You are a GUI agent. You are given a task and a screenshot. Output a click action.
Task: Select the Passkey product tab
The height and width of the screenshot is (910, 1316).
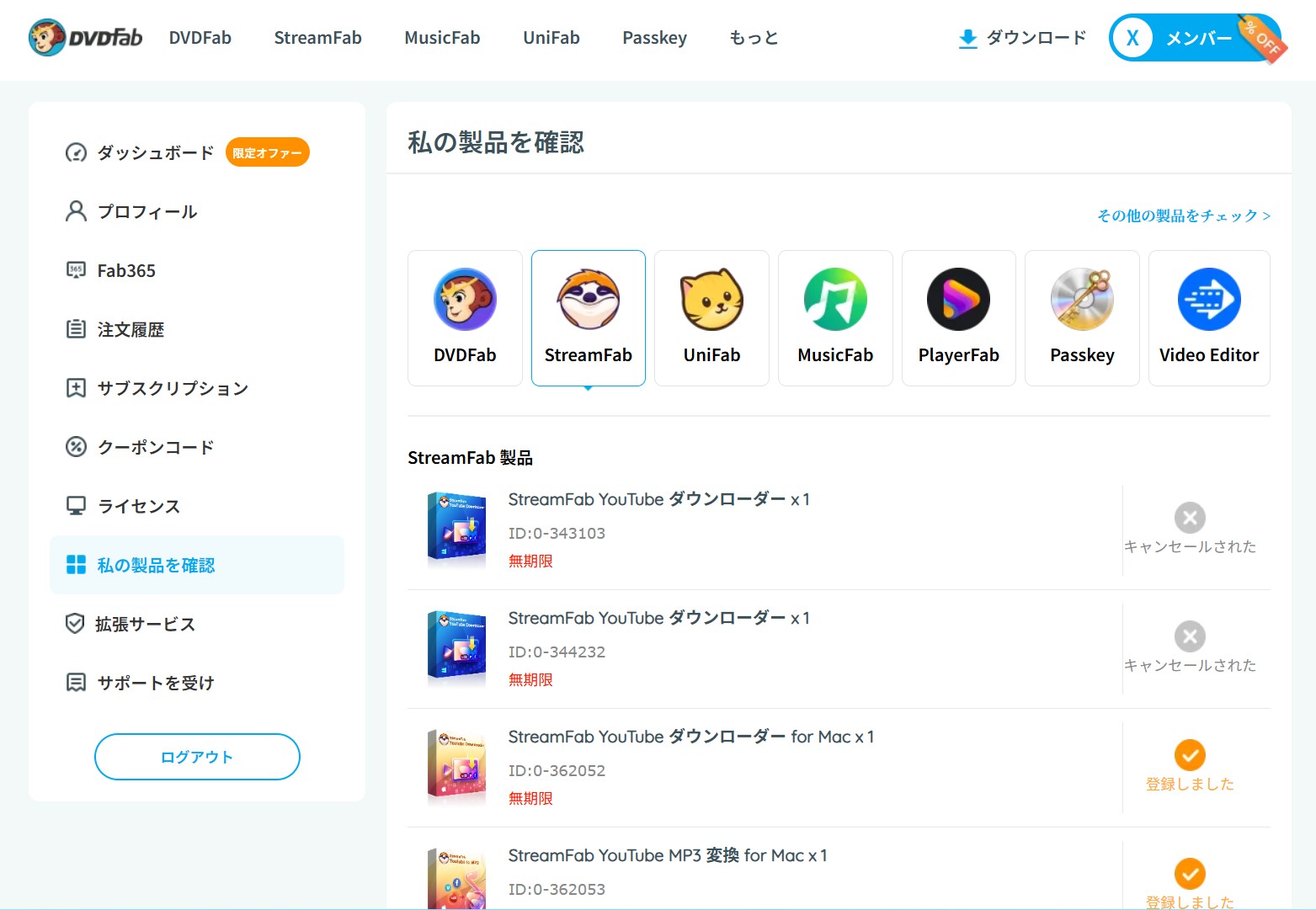pos(1082,318)
